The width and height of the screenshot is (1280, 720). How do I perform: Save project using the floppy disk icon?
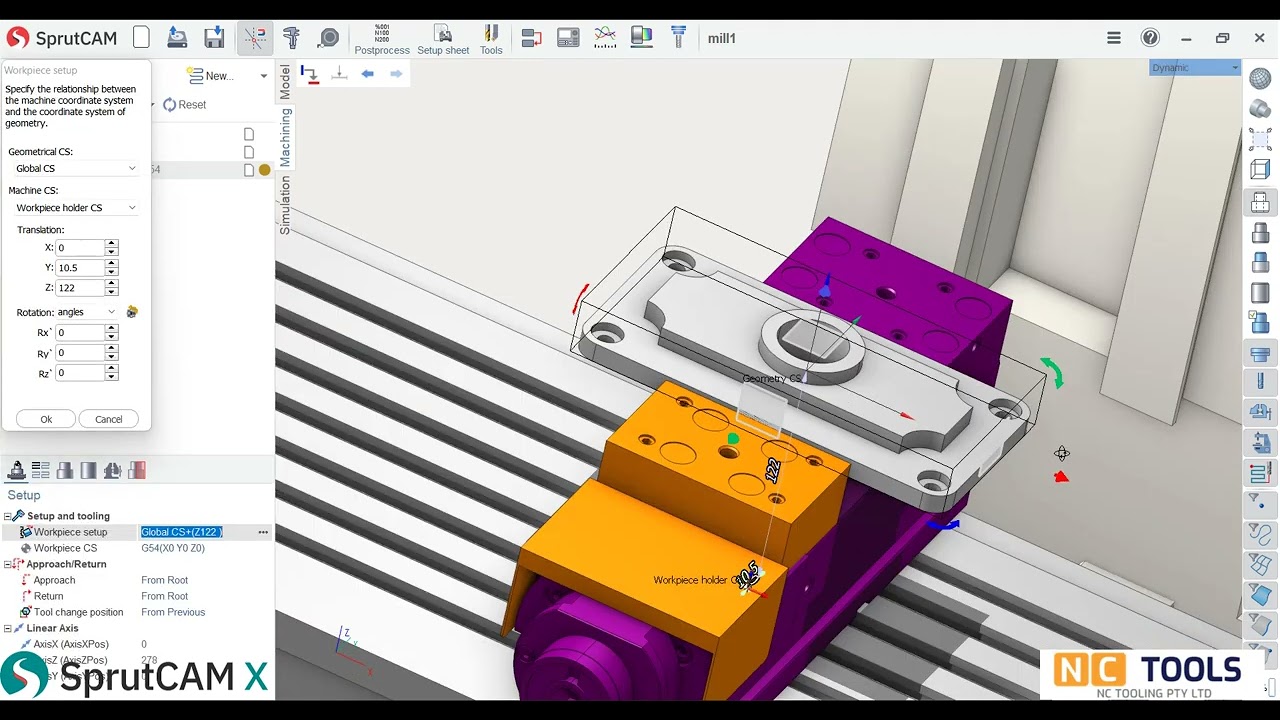point(214,38)
